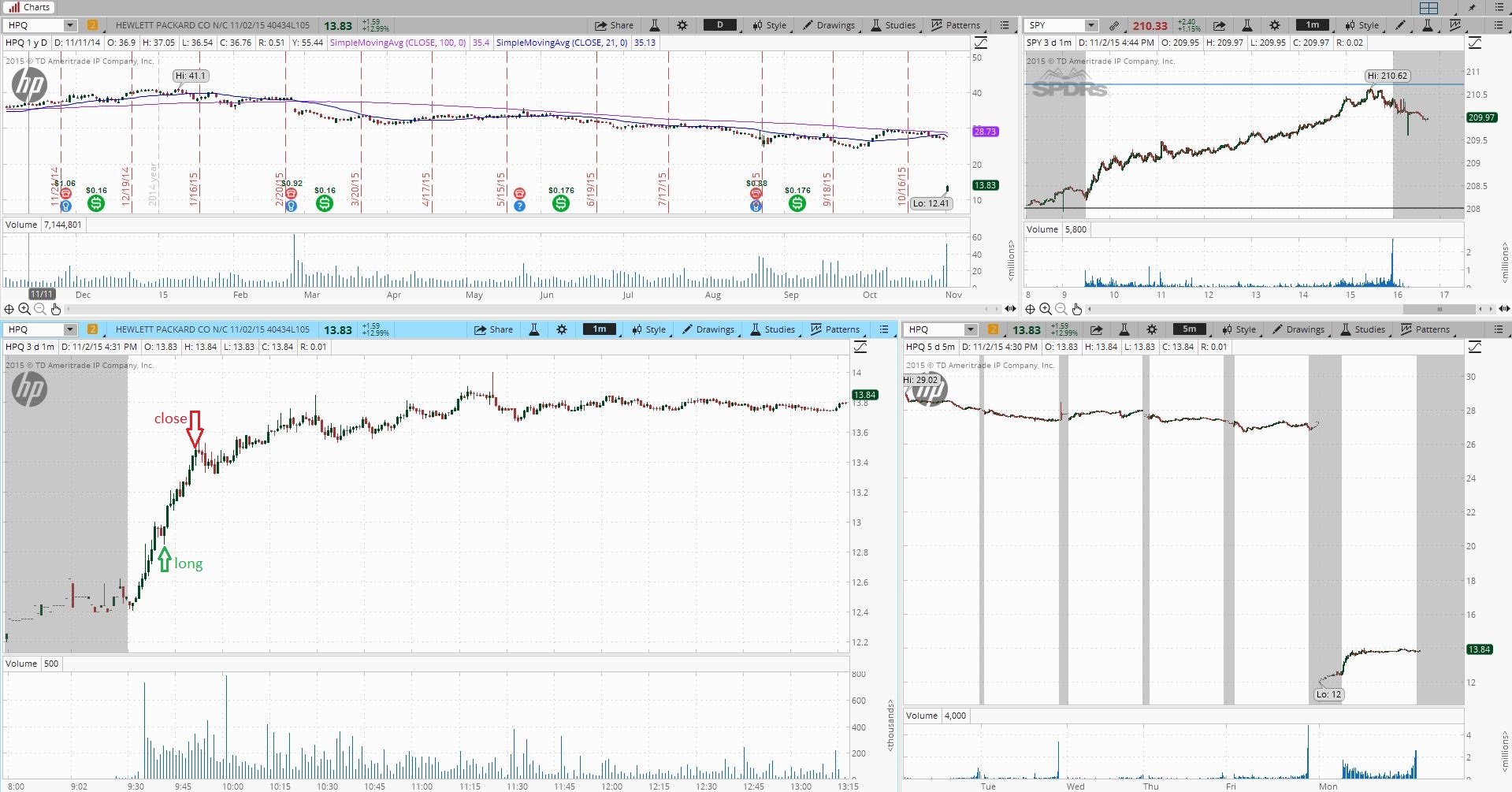
Task: Click SimpleMovingAvg (CLOSE, 100, 0) study label
Action: (x=398, y=43)
